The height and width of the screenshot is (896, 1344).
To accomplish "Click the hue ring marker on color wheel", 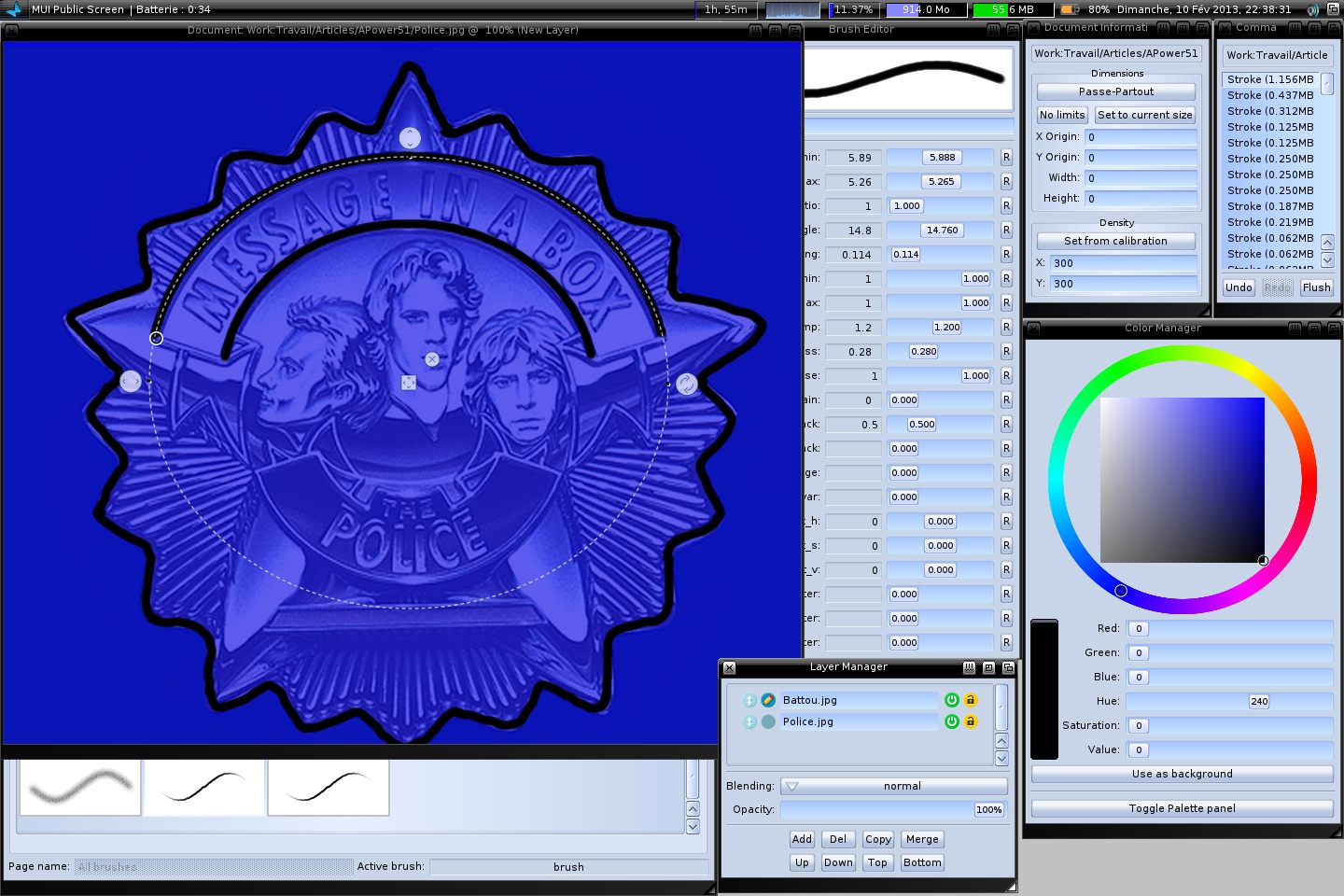I will 1121,591.
